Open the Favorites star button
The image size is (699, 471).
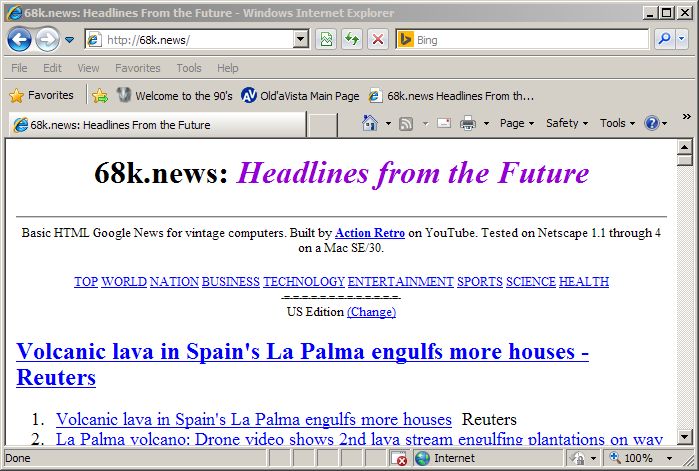[x=41, y=95]
